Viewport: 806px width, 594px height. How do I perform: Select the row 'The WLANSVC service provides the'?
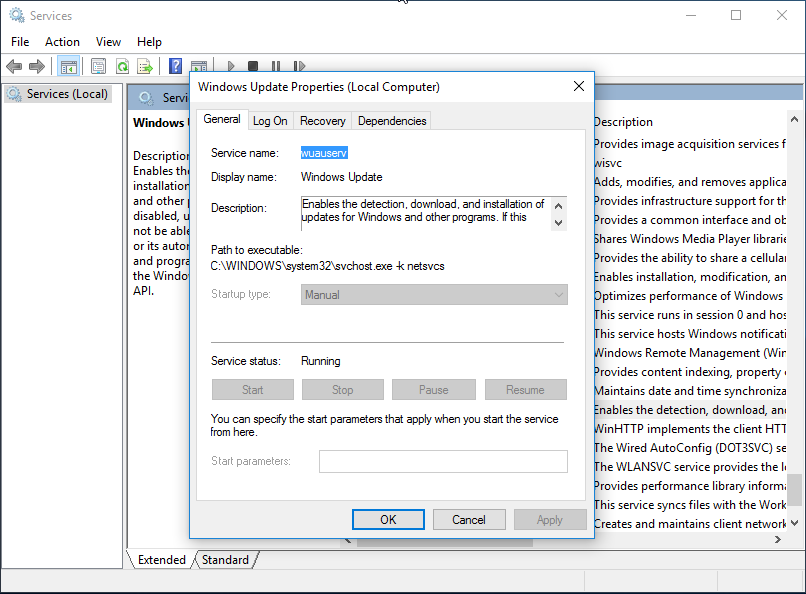tap(690, 467)
